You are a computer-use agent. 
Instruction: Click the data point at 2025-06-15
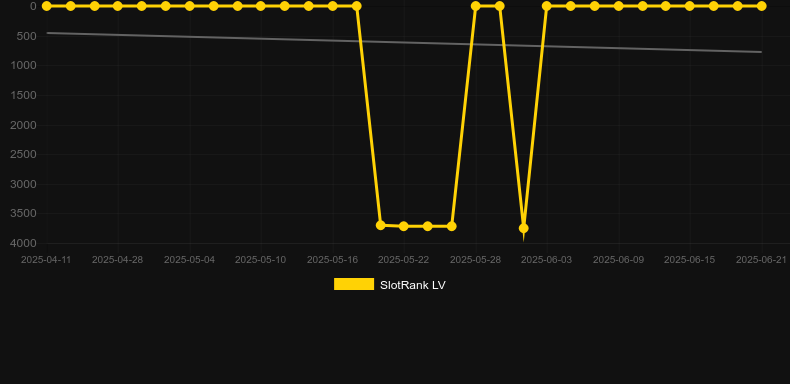pos(690,6)
